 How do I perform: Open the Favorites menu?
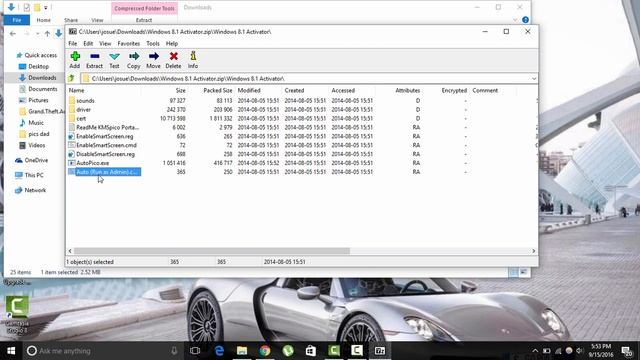click(129, 43)
